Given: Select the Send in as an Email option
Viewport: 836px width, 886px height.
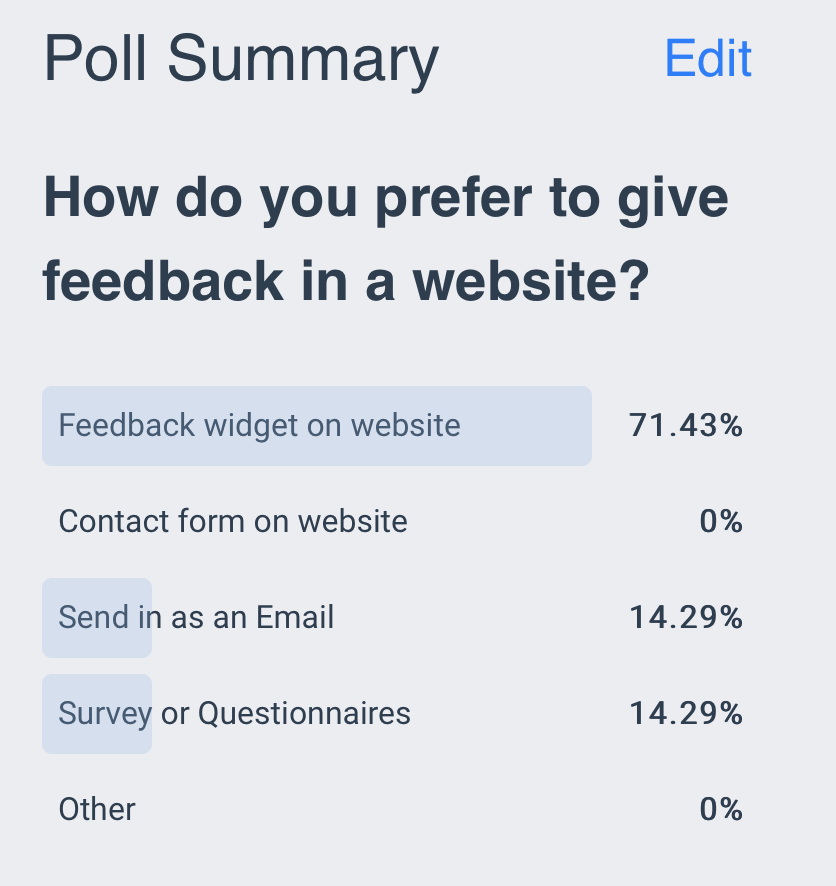Looking at the screenshot, I should click(196, 617).
